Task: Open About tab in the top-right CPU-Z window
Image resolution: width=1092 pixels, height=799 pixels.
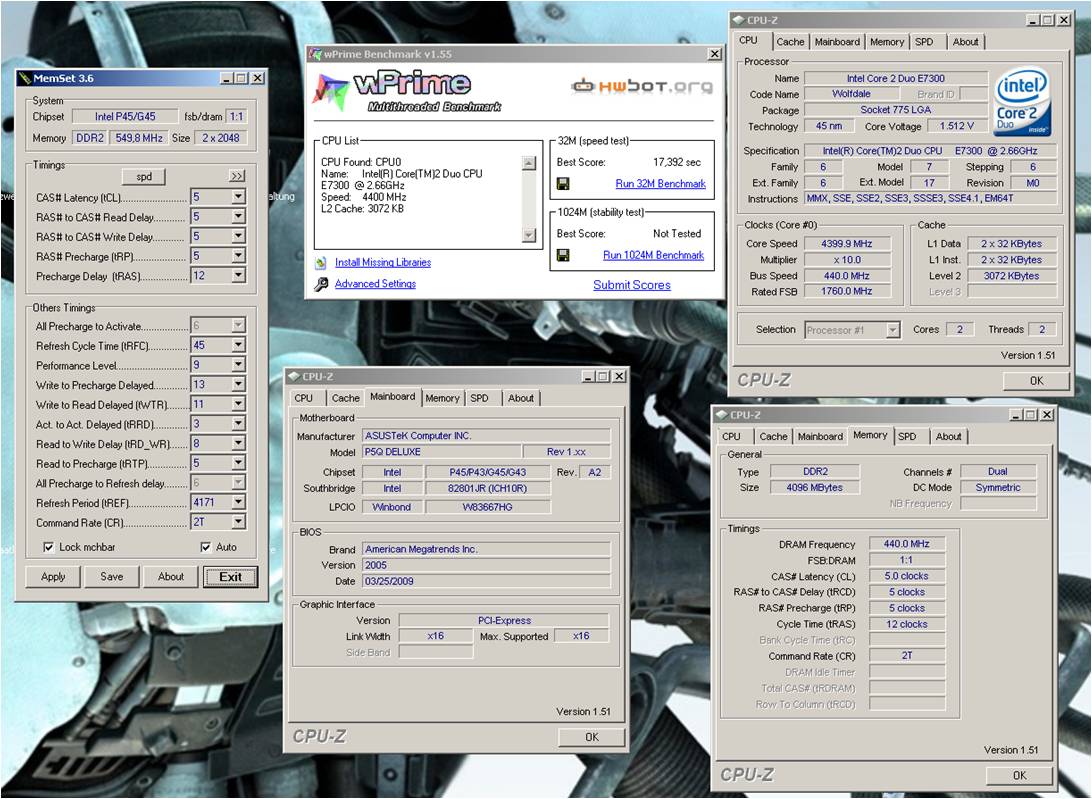Action: (965, 42)
